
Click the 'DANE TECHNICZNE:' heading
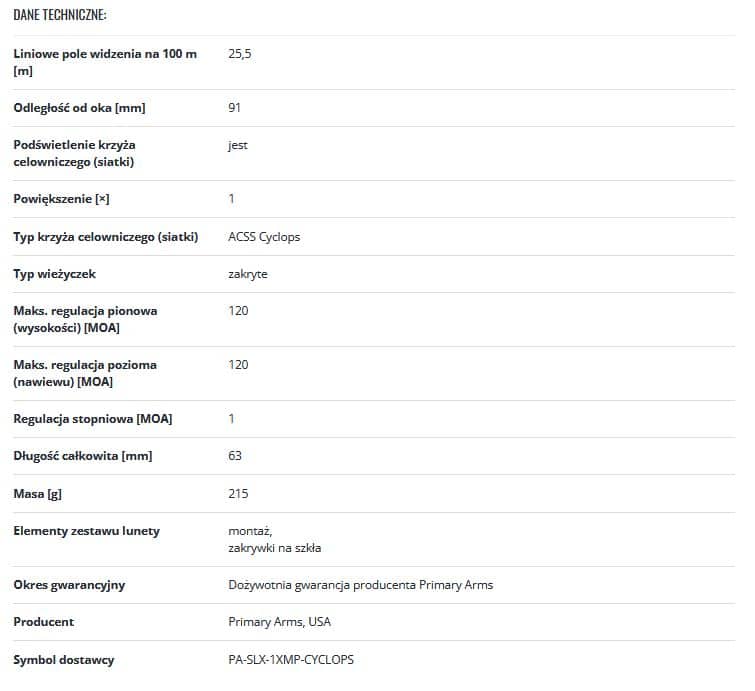(x=60, y=15)
